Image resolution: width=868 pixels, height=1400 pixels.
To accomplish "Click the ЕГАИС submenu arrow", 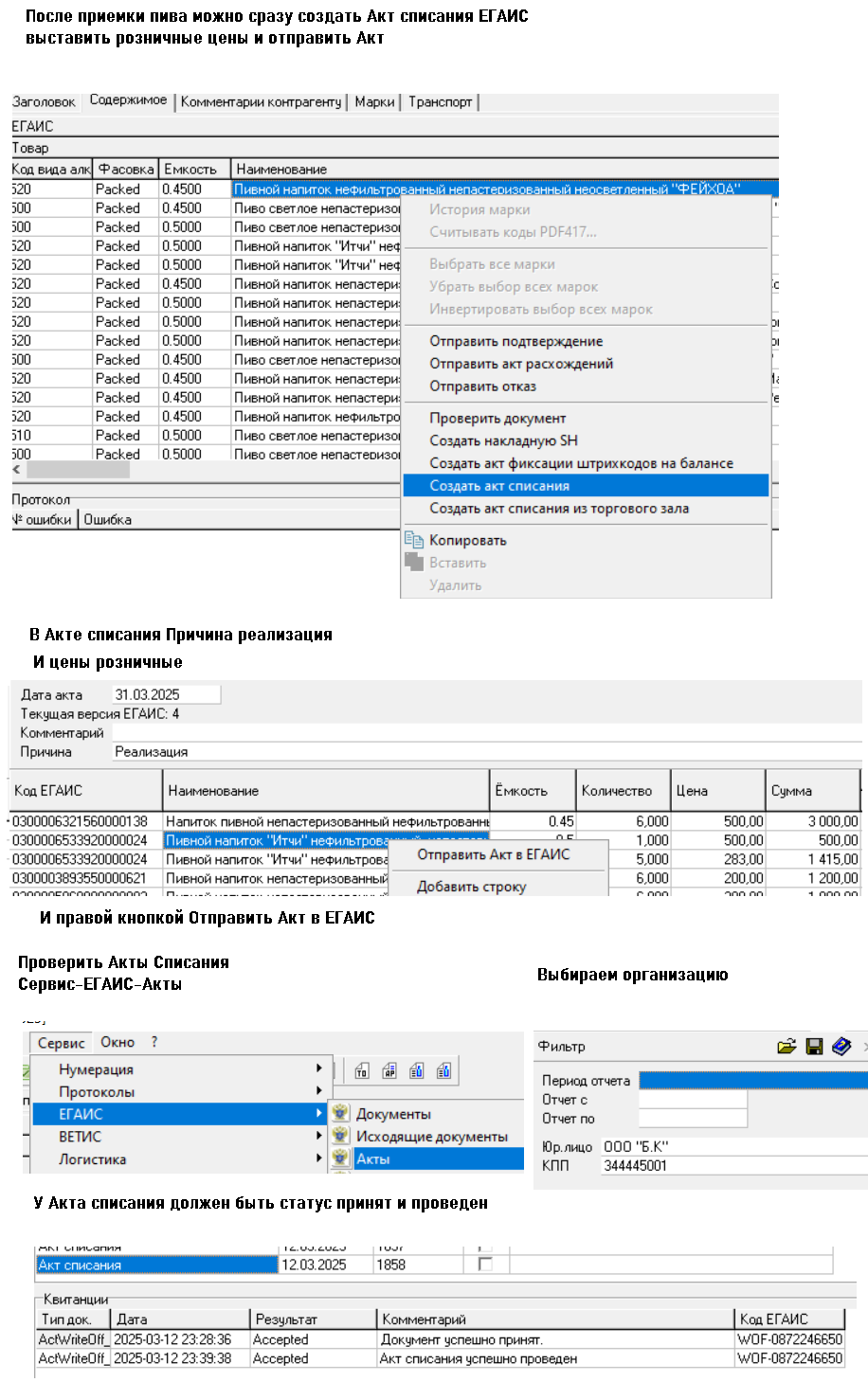I will pyautogui.click(x=319, y=1114).
